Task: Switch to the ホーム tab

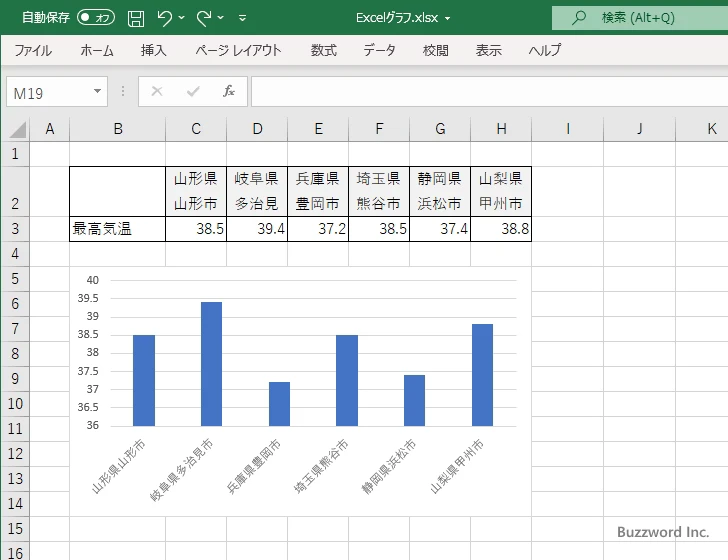Action: (97, 50)
